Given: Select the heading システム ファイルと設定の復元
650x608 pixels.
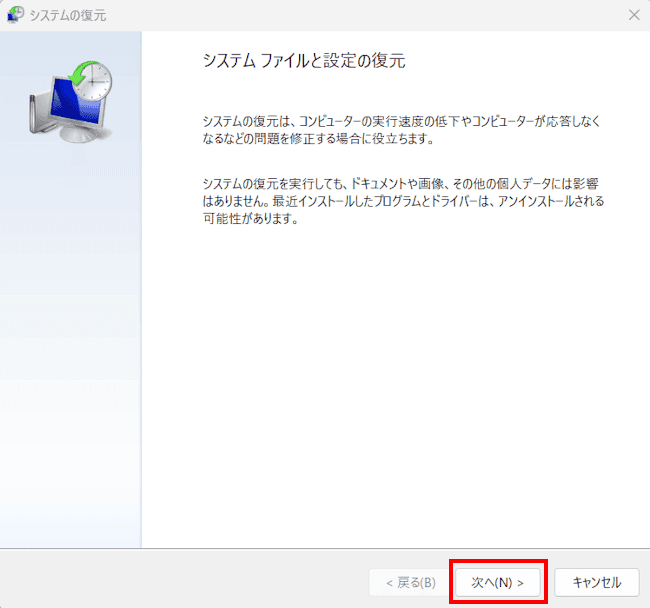Looking at the screenshot, I should pos(304,61).
